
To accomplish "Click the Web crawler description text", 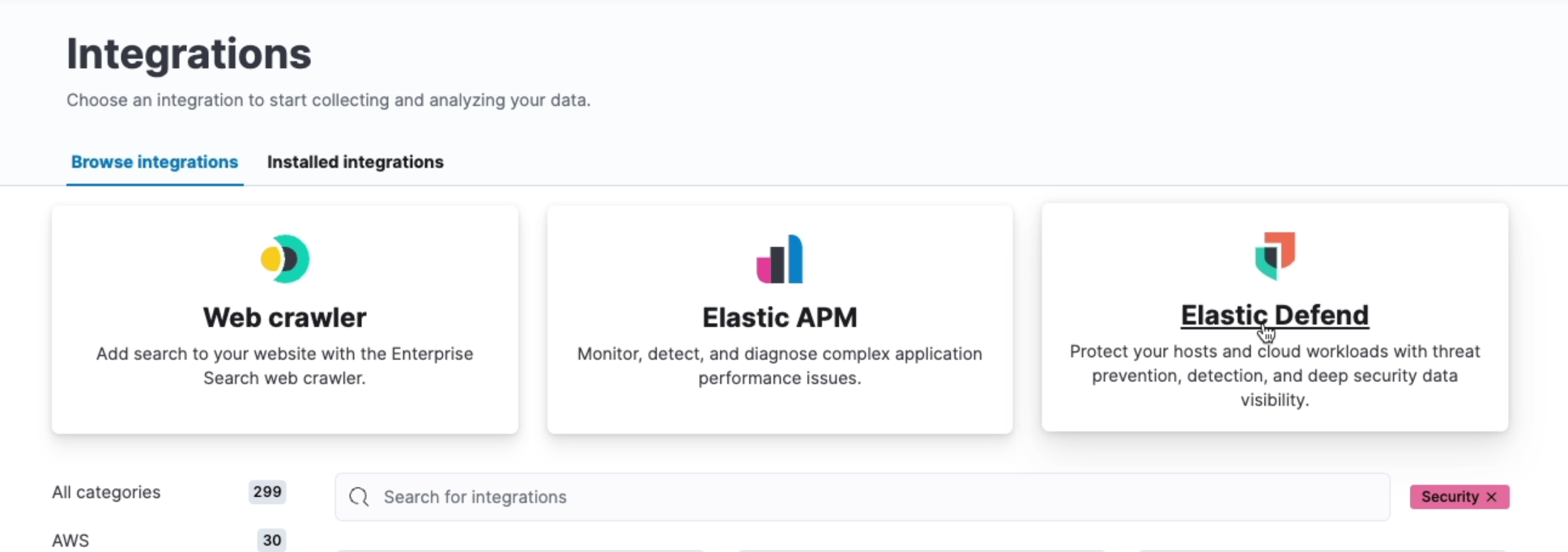I will [285, 366].
